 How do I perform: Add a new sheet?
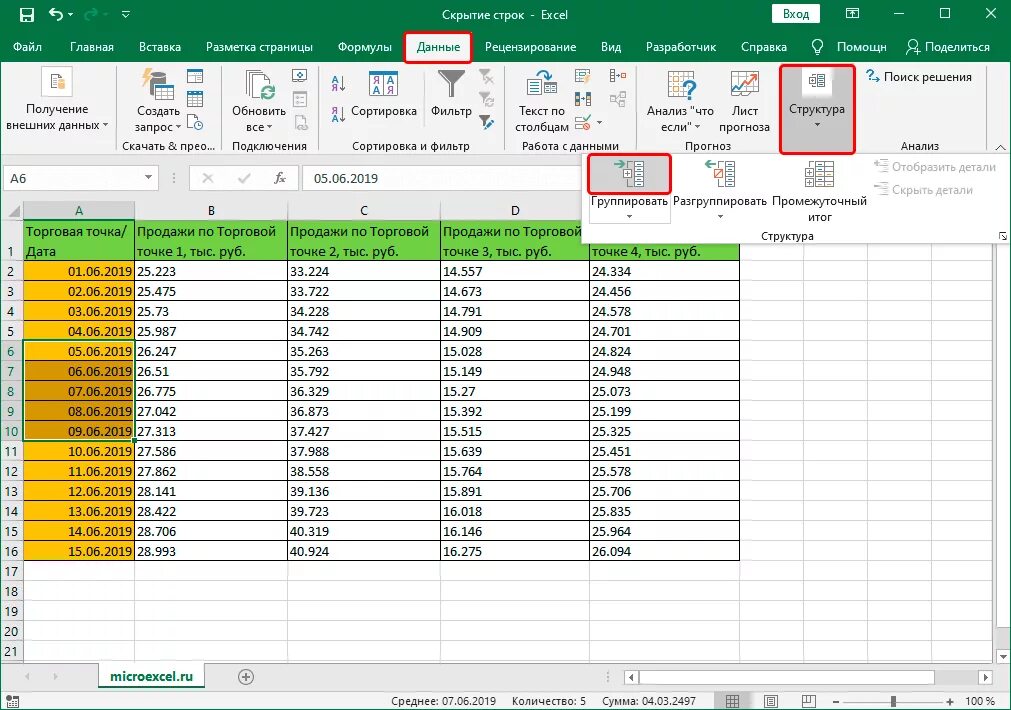coord(246,676)
